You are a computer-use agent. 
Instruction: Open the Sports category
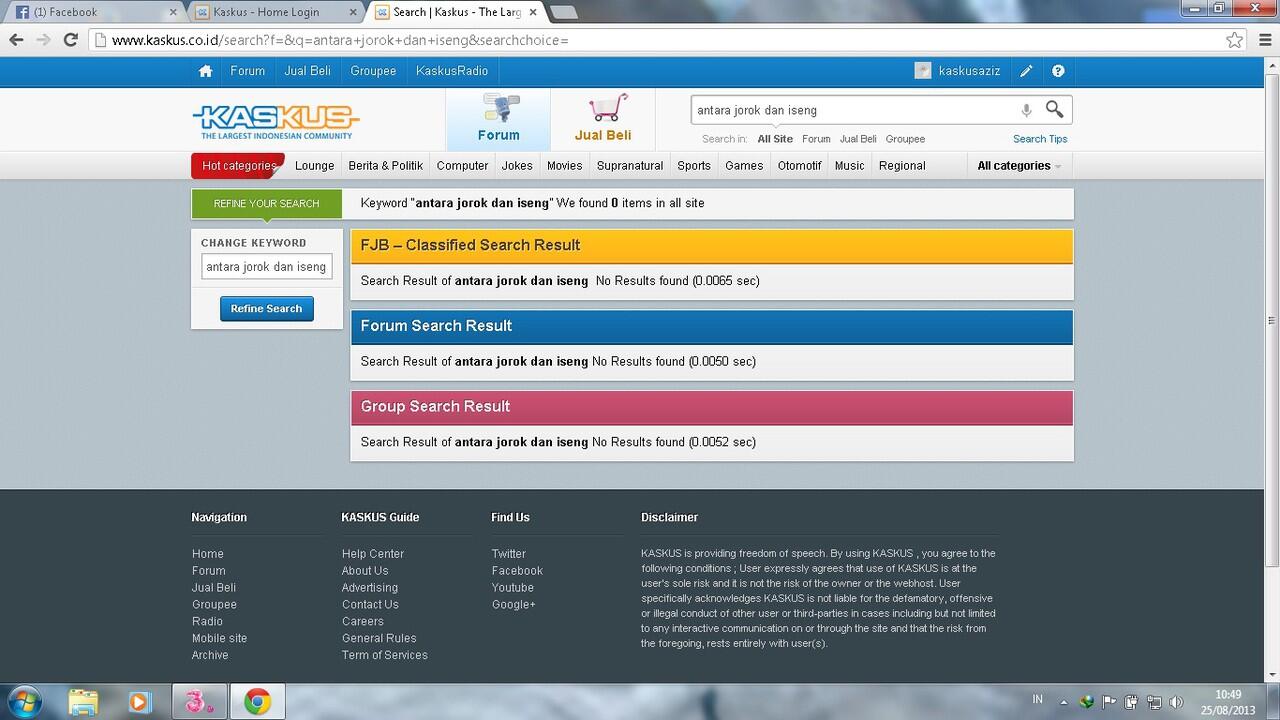(x=694, y=166)
